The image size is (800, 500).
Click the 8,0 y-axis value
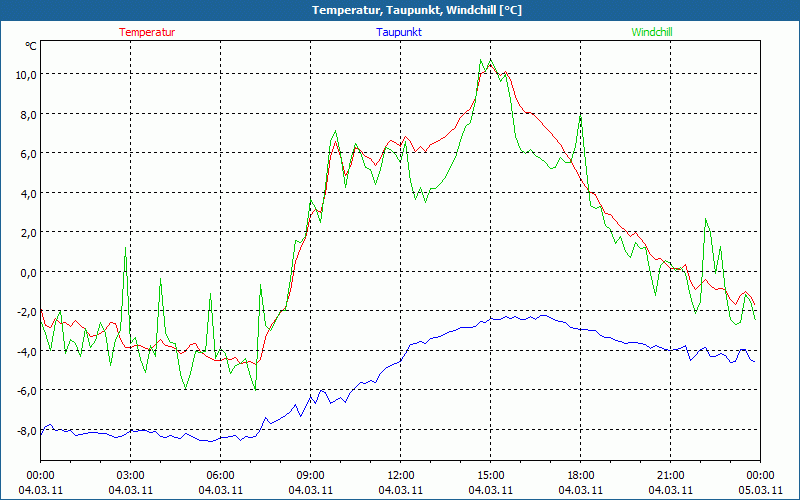tap(29, 114)
